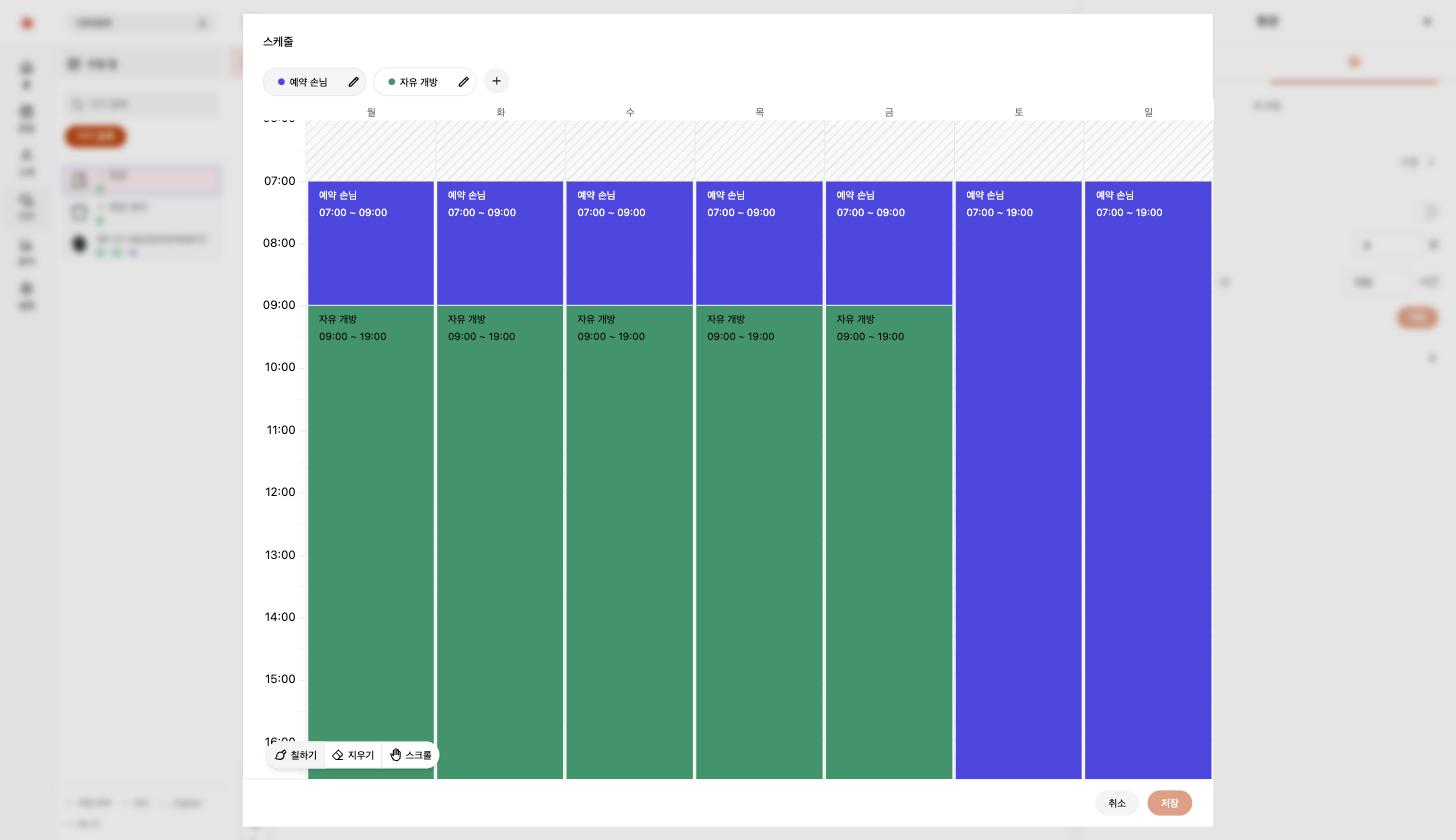Select Friday's 자유 개방 09:00 ~ 19:00 block
The image size is (1456, 840).
pos(889,542)
